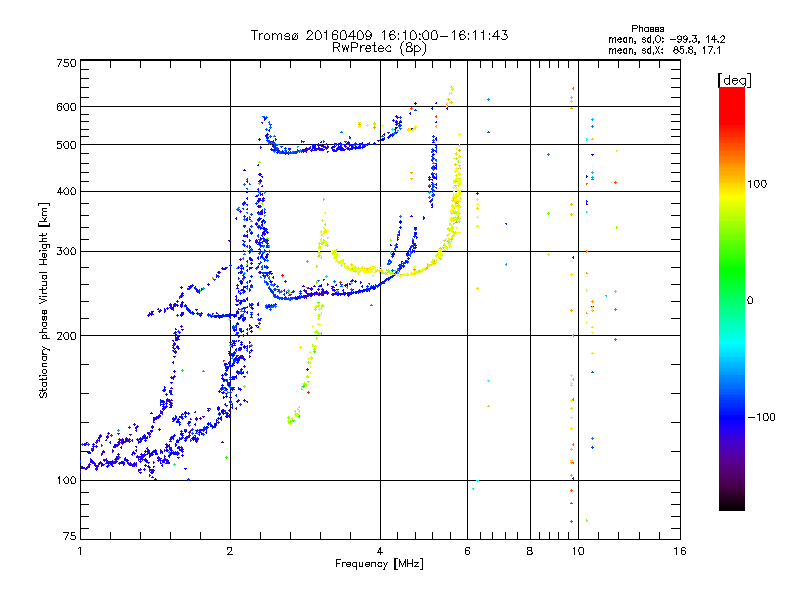Select the 'RwPretec (8p)' subtitle text
This screenshot has width=800, height=600.
click(x=379, y=48)
